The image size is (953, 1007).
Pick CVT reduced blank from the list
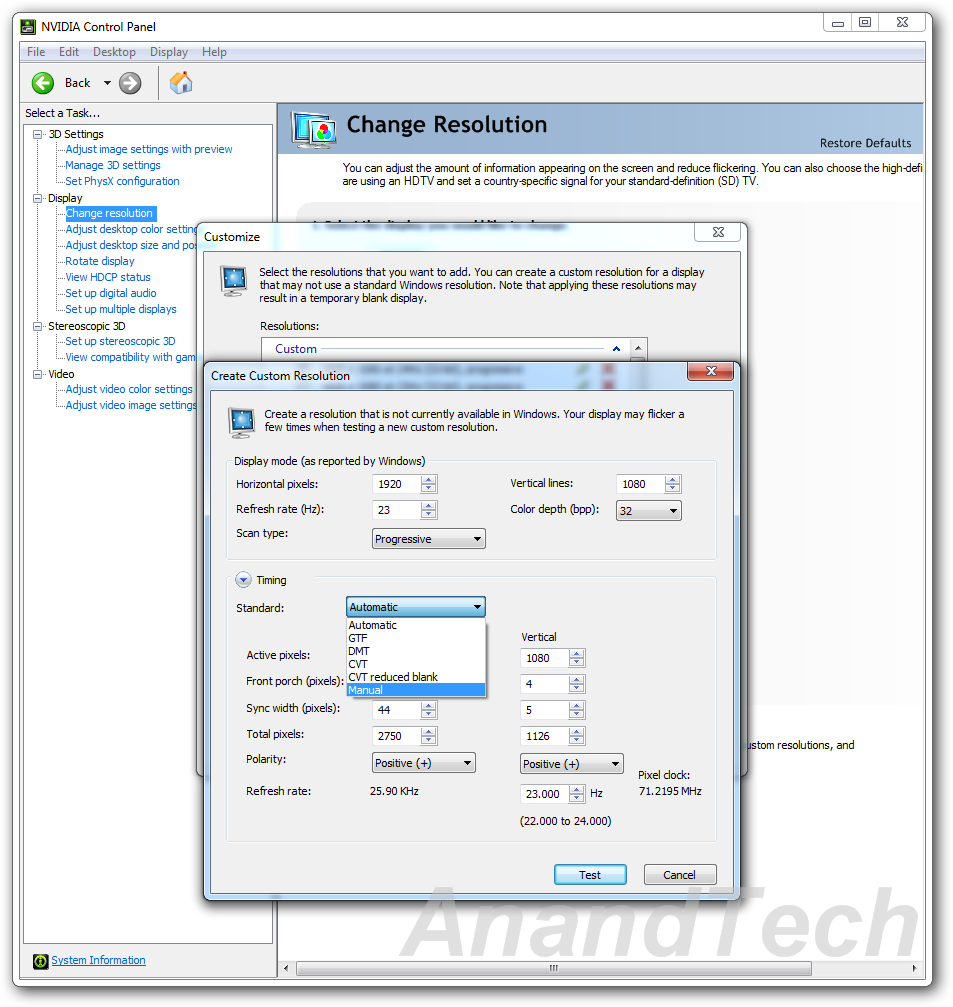click(415, 677)
